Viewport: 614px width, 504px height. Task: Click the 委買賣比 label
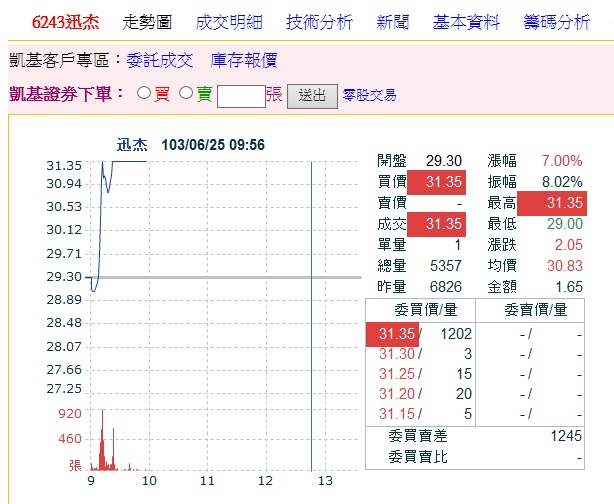(x=417, y=457)
